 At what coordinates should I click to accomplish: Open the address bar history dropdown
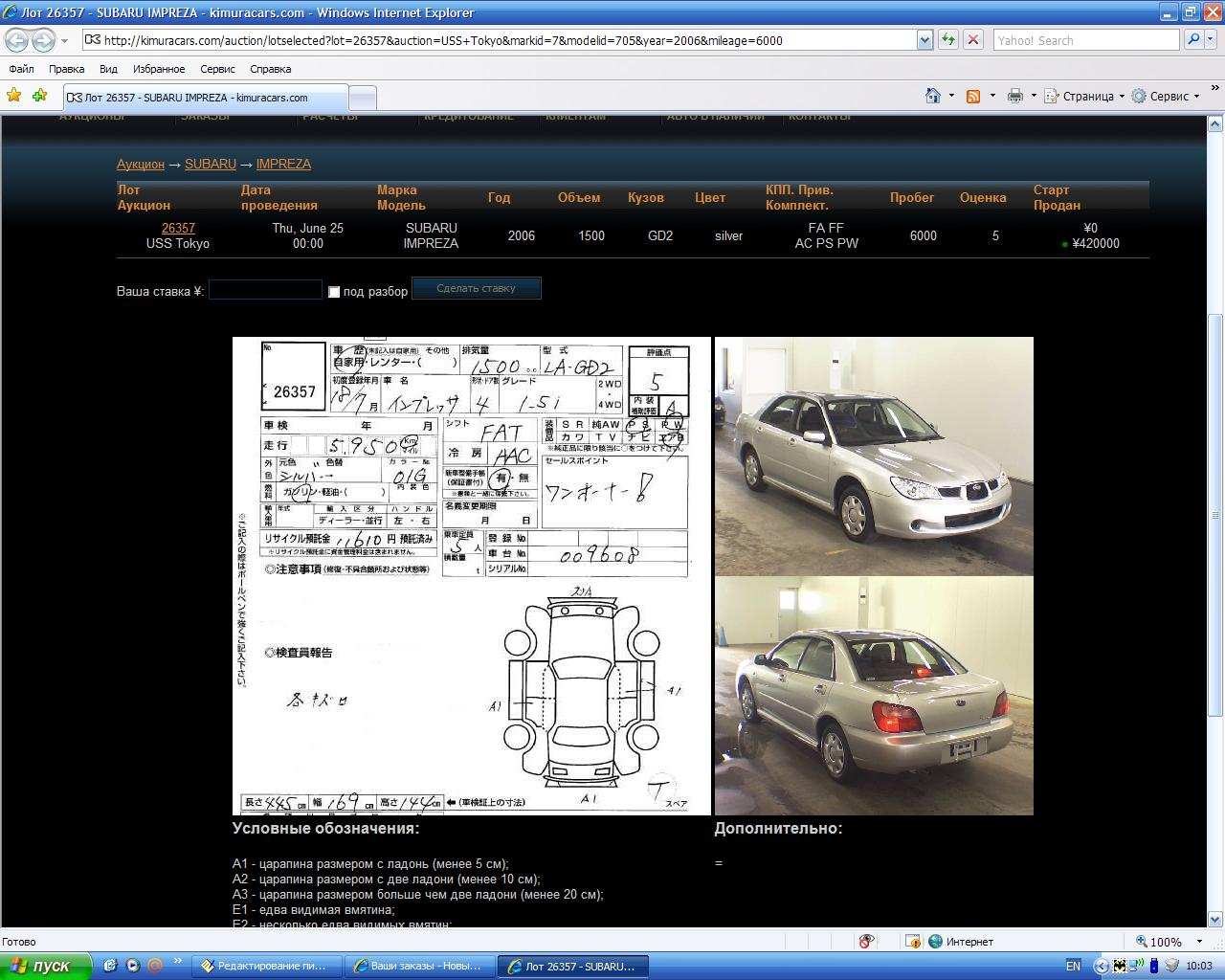click(924, 40)
